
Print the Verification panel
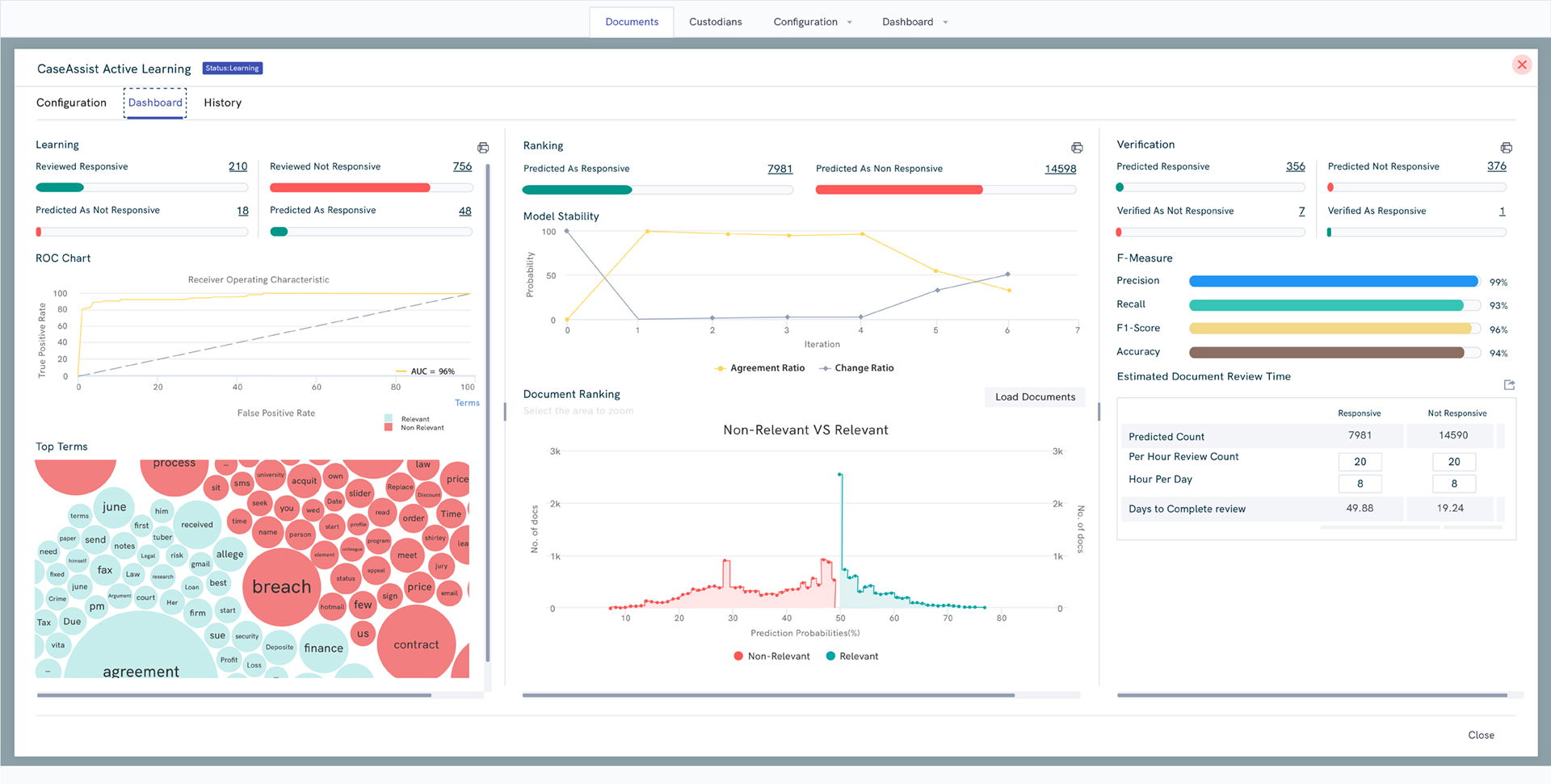1507,148
